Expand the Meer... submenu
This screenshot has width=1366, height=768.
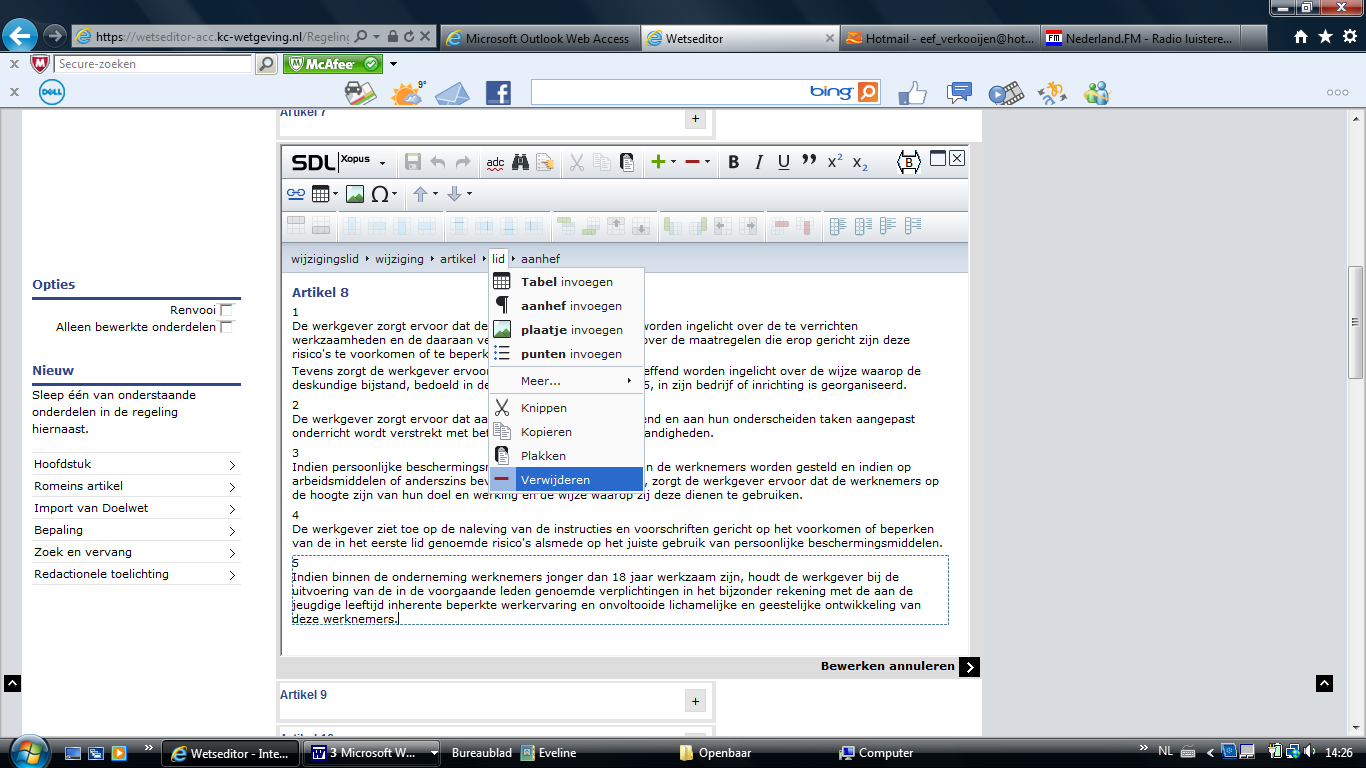tap(566, 381)
